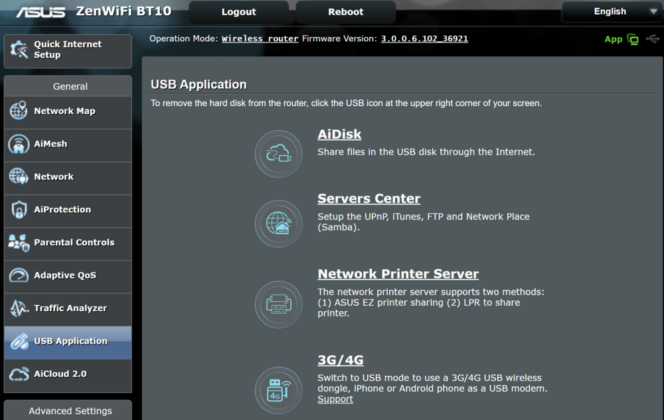Click the 'ASUS EZ printer sharing' description
The width and height of the screenshot is (664, 420).
pyautogui.click(x=431, y=303)
